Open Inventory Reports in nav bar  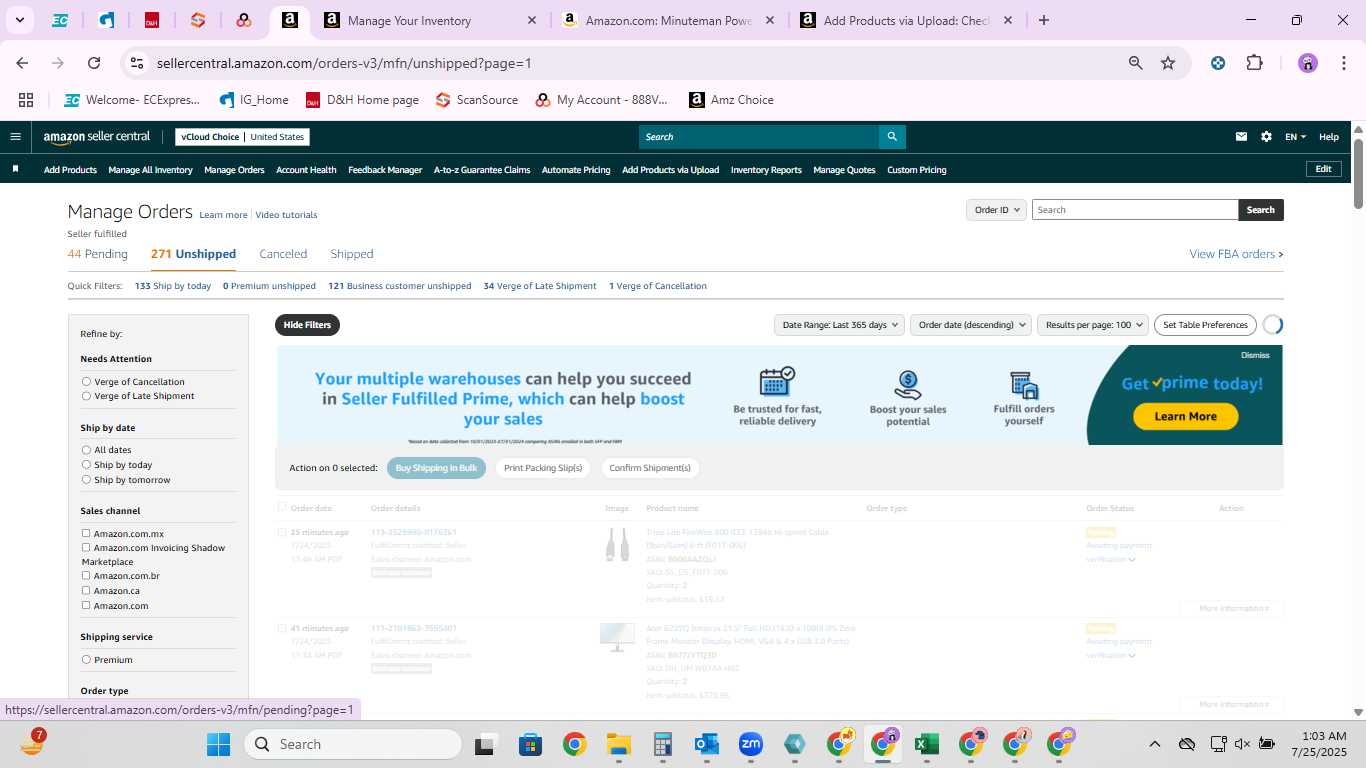(766, 170)
